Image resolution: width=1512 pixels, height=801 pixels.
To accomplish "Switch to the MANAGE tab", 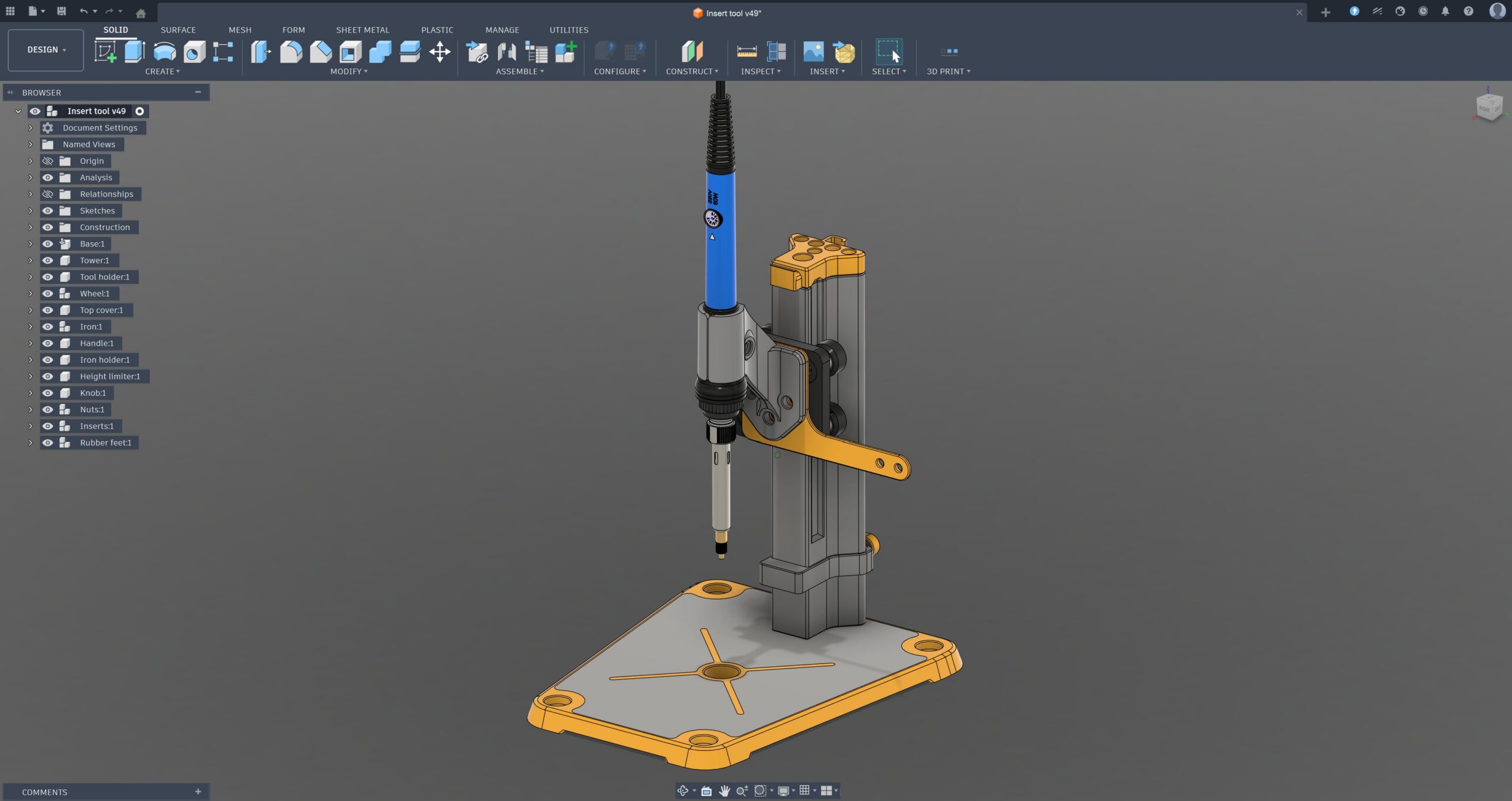I will (x=502, y=30).
